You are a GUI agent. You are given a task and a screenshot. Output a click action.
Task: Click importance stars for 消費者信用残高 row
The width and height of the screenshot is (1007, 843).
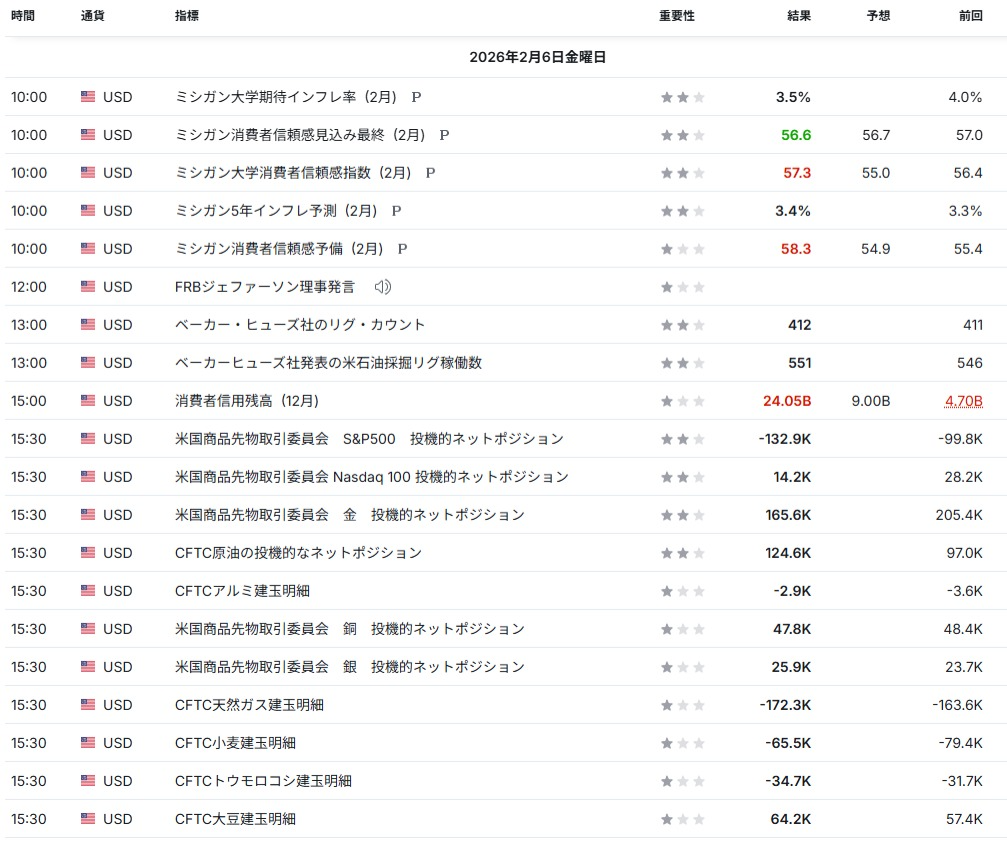[682, 401]
